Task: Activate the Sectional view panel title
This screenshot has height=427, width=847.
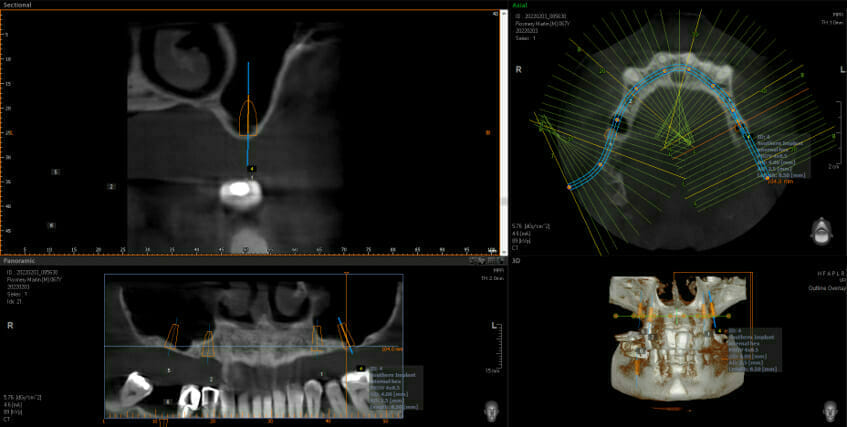Action: (18, 4)
